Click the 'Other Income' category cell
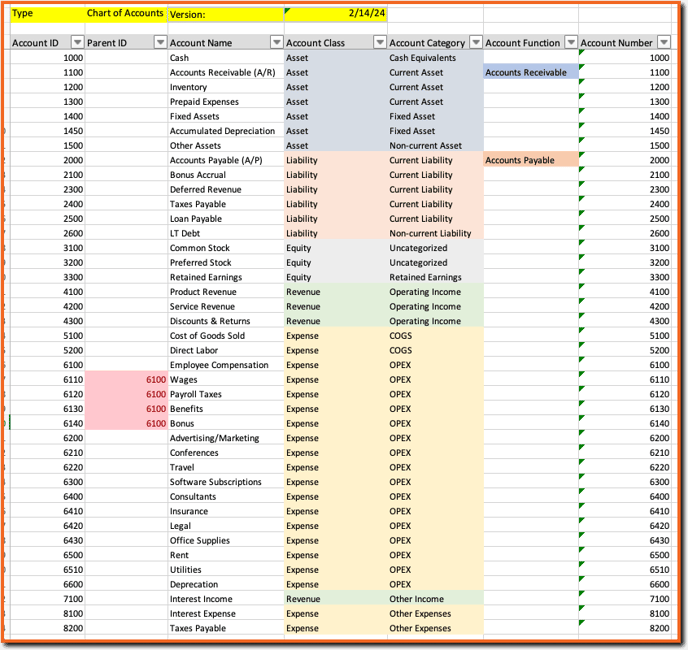Image resolution: width=688 pixels, height=650 pixels. point(435,599)
